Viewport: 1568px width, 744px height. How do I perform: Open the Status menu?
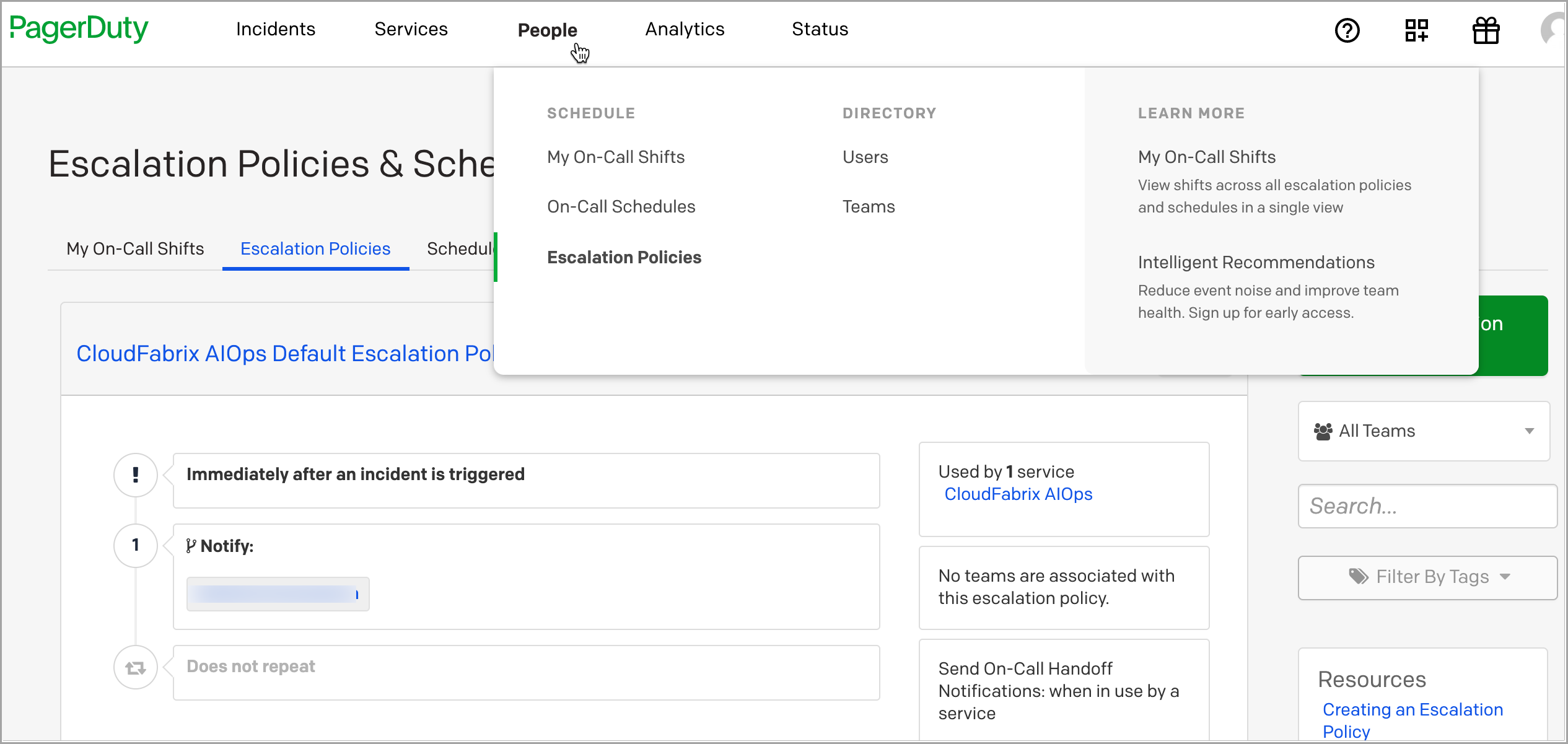[x=820, y=29]
